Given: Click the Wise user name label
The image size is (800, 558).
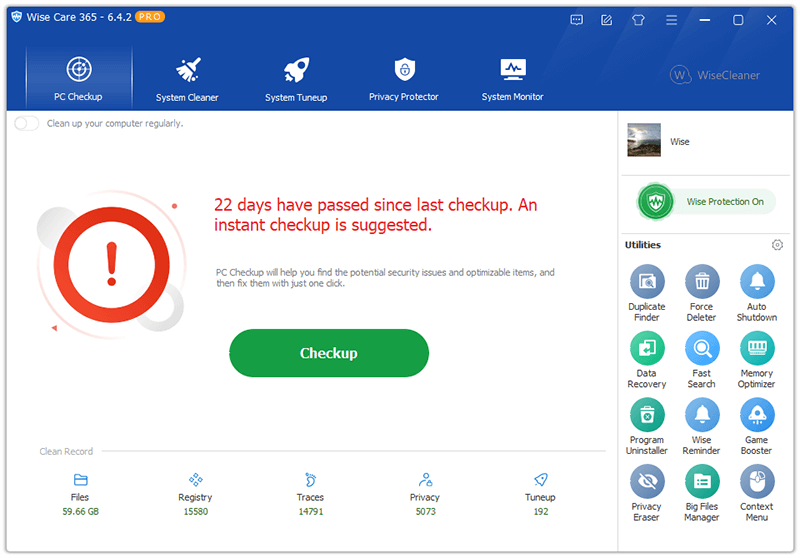Looking at the screenshot, I should [680, 142].
